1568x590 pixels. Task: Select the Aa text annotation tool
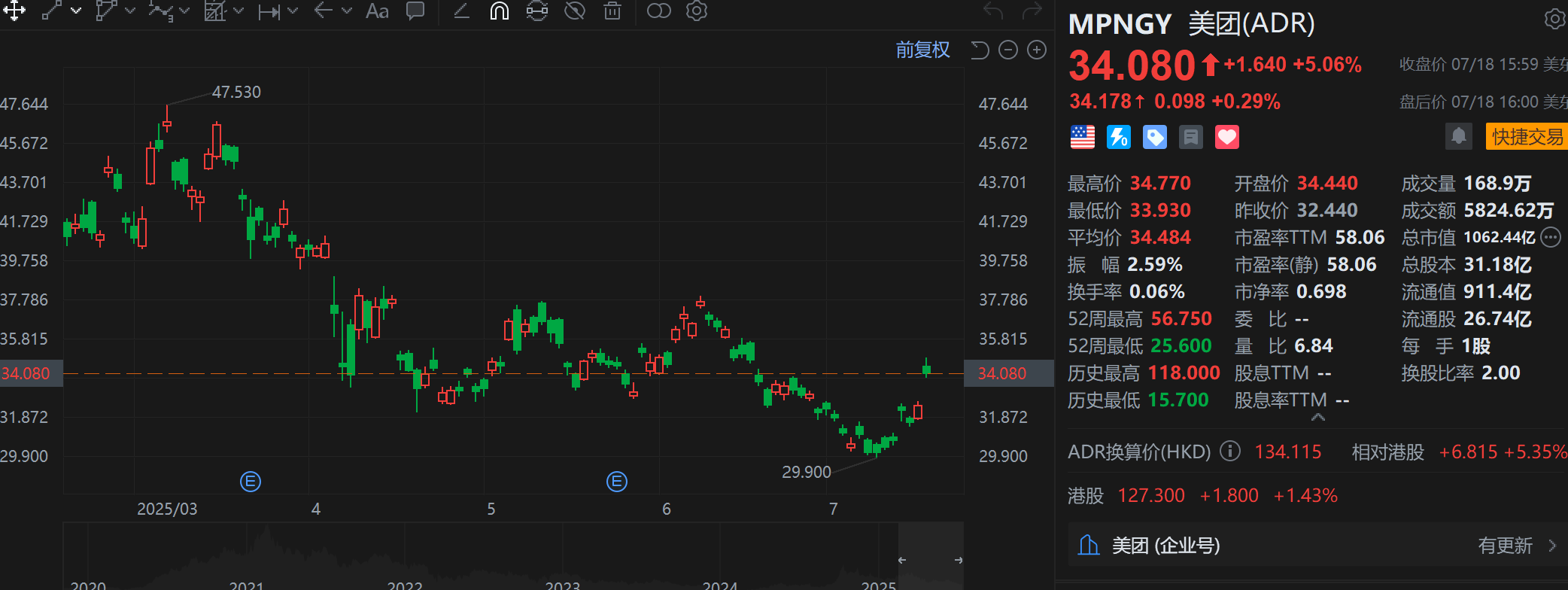pos(377,11)
